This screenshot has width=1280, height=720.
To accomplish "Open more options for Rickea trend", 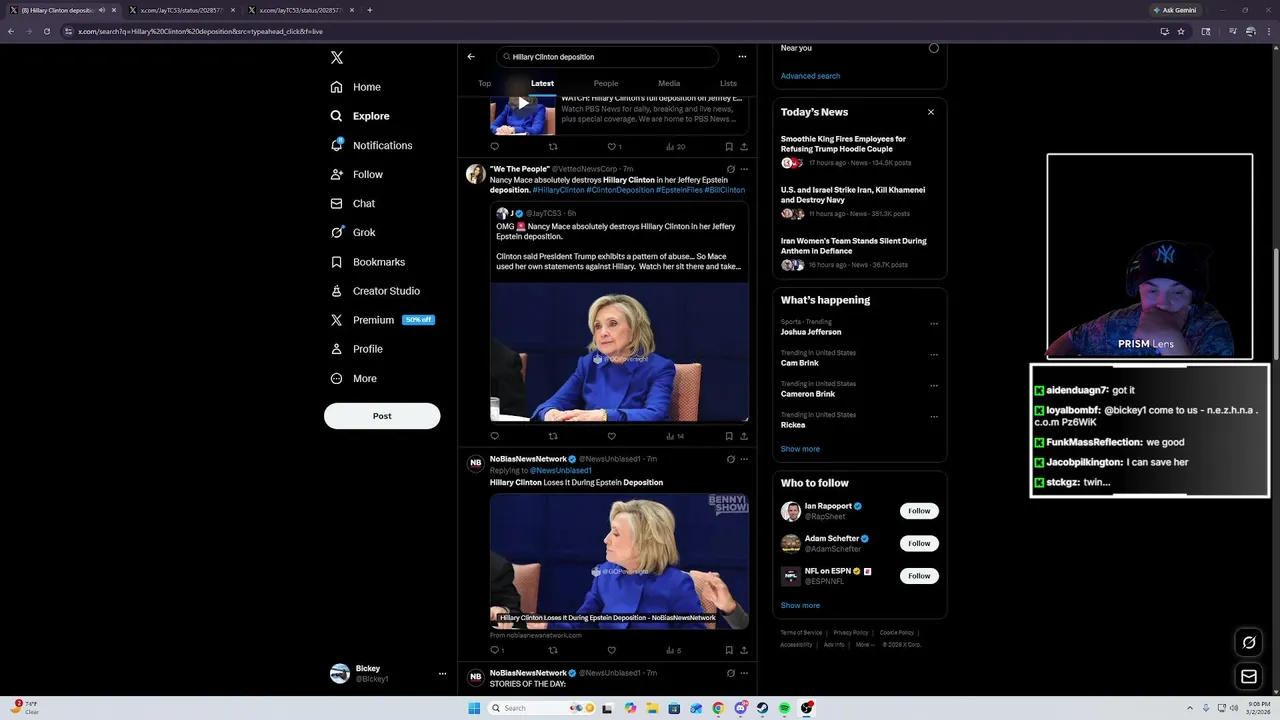I will tap(934, 417).
